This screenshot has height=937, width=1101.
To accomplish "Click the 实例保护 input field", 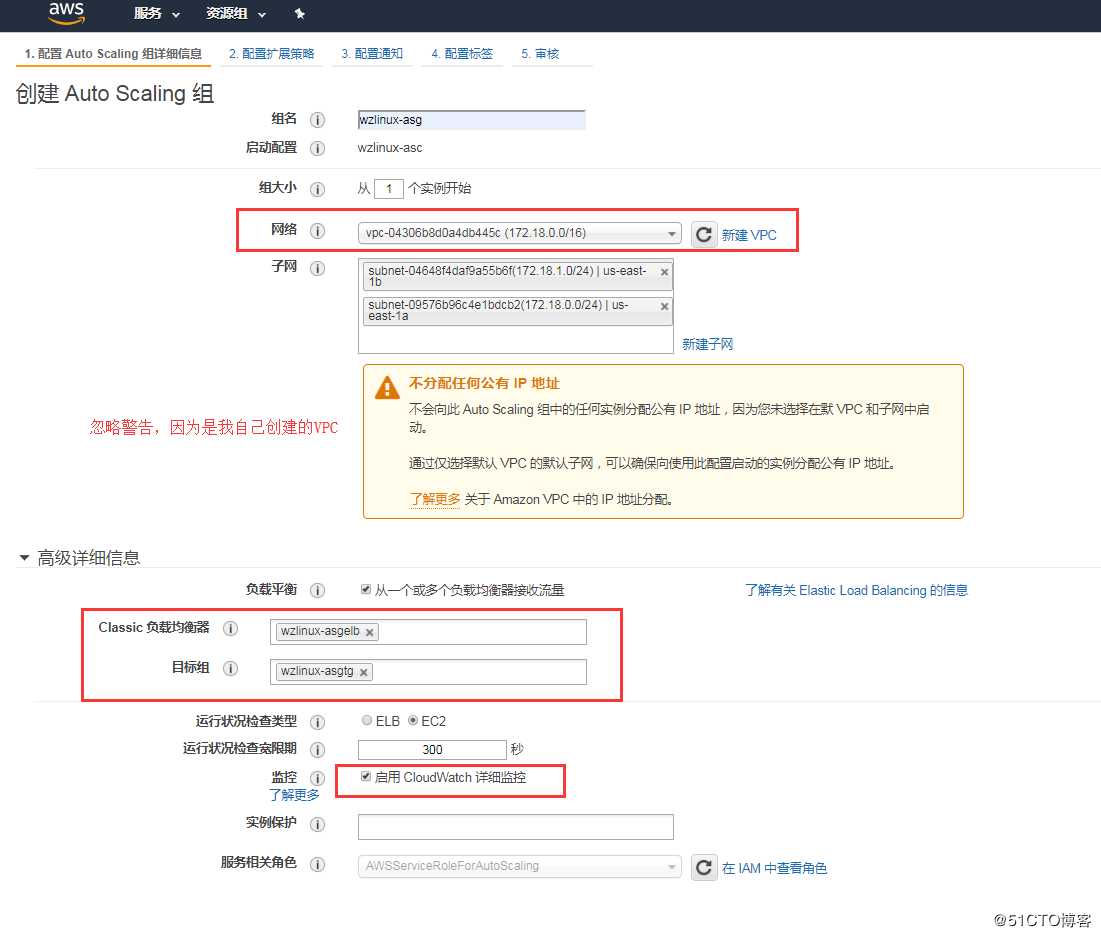I will pos(515,827).
